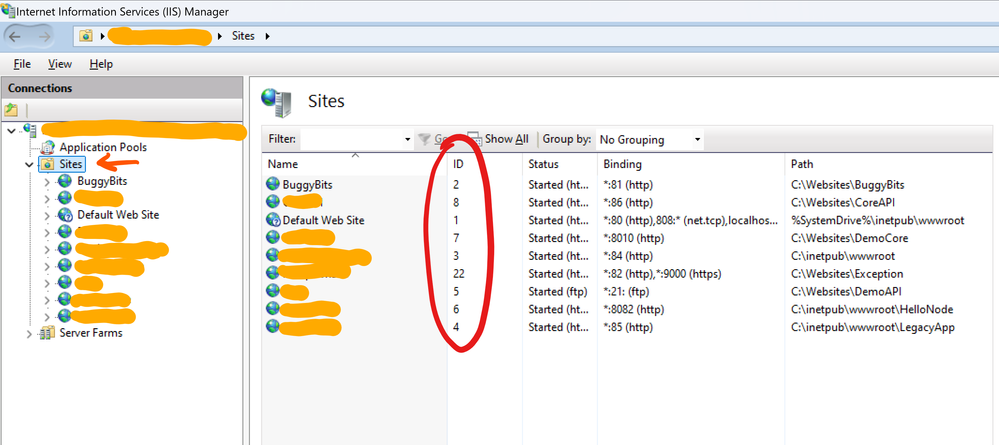999x445 pixels.
Task: Sort sites by the Name column header
Action: (282, 164)
